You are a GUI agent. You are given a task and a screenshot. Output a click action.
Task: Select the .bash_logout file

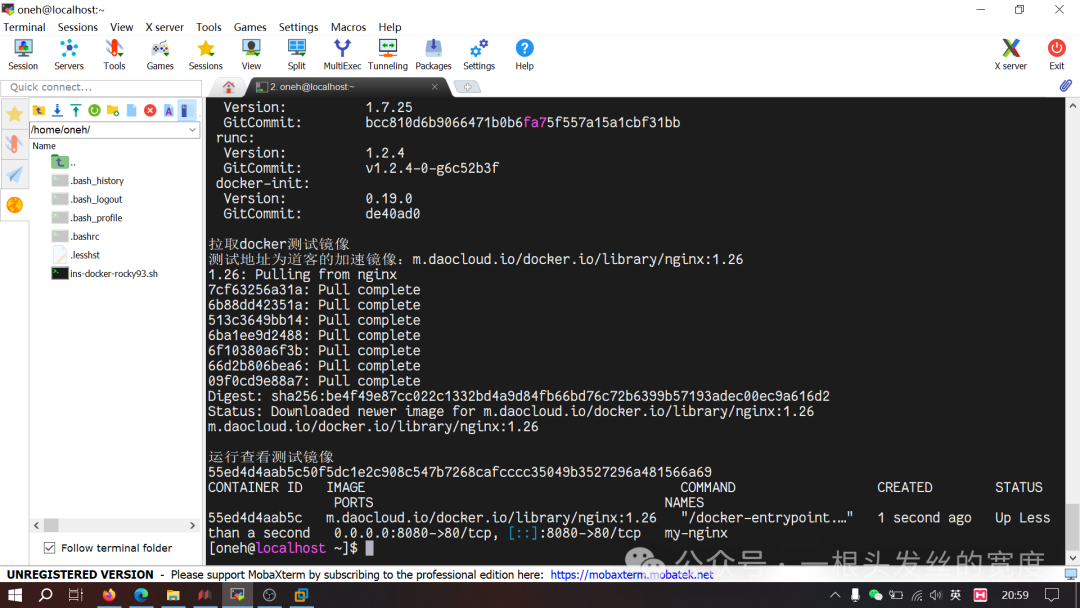tap(87, 199)
